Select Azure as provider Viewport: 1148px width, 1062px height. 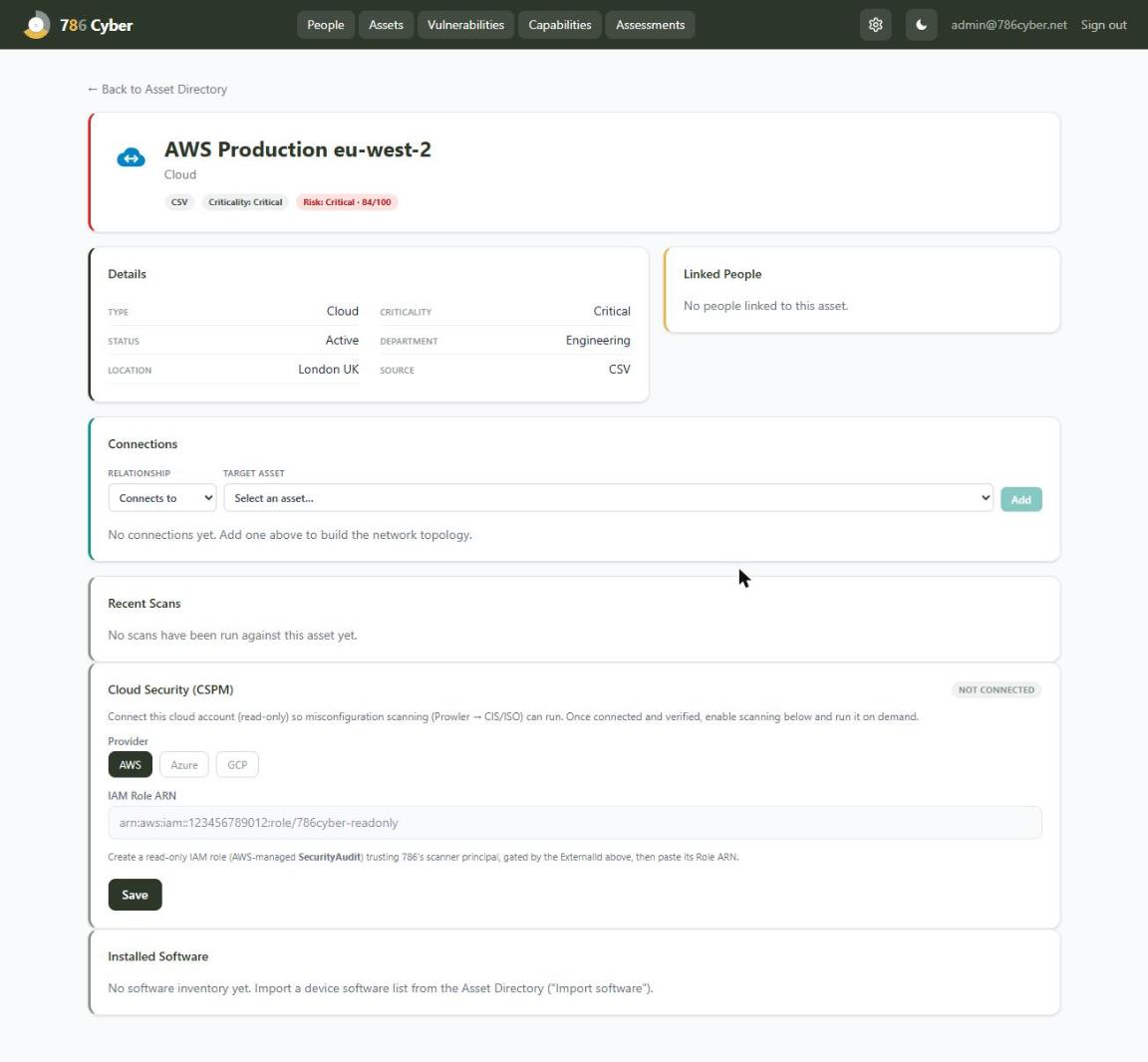tap(183, 765)
